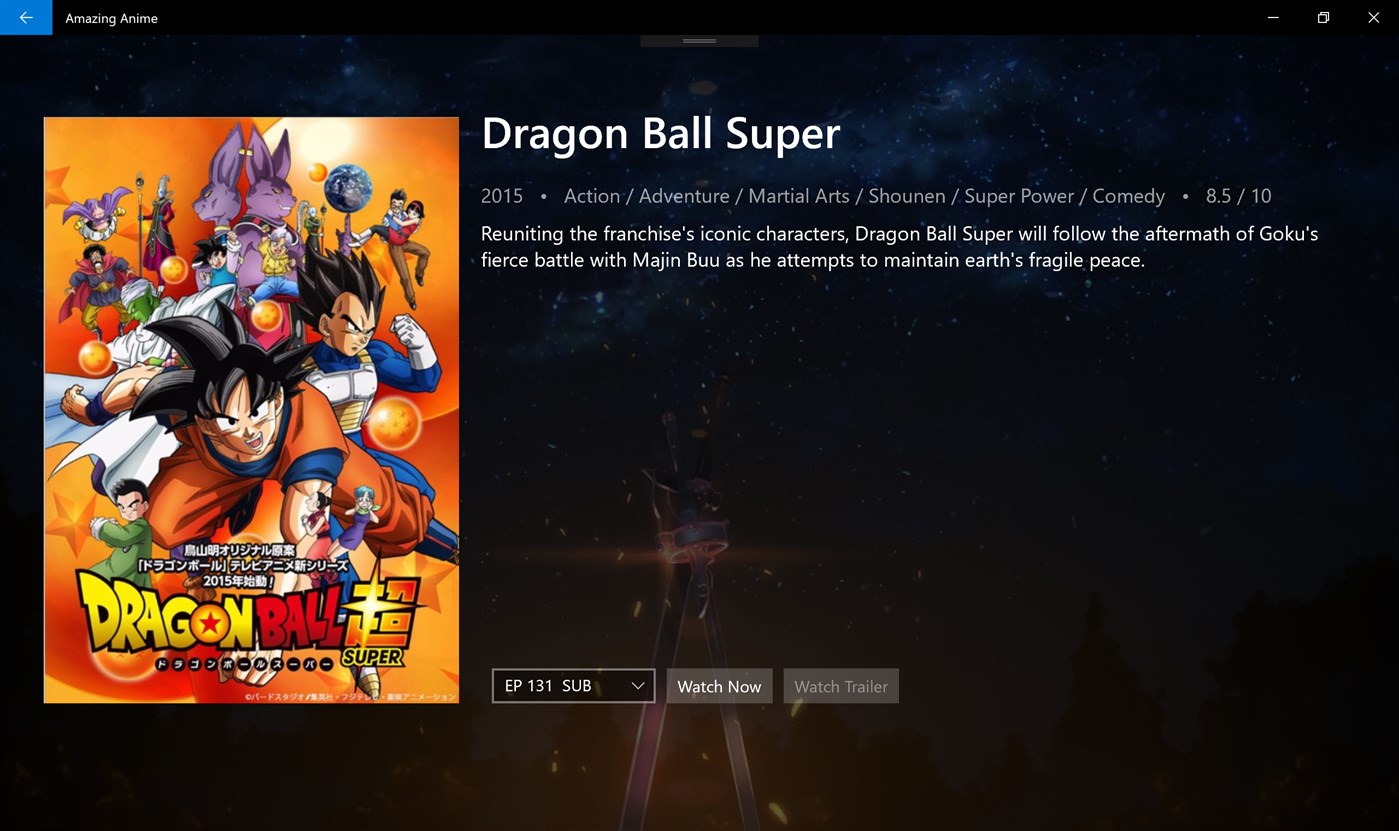Image resolution: width=1399 pixels, height=831 pixels.
Task: Open the Dragon Ball Super poster image
Action: [251, 410]
